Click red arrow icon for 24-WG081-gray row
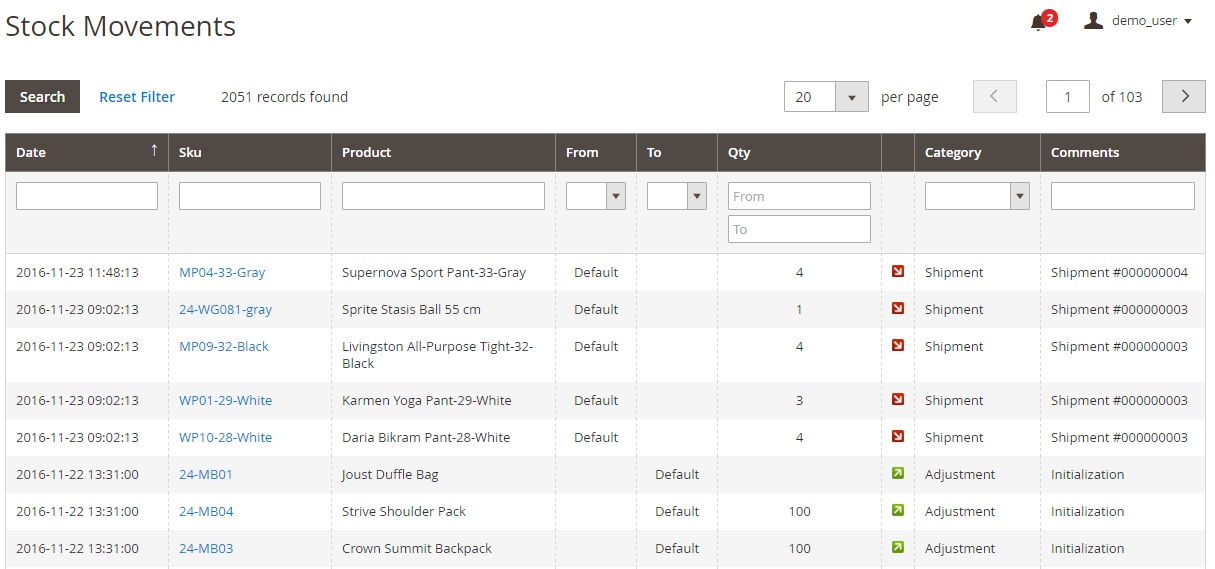The height and width of the screenshot is (569, 1215). pyautogui.click(x=898, y=308)
